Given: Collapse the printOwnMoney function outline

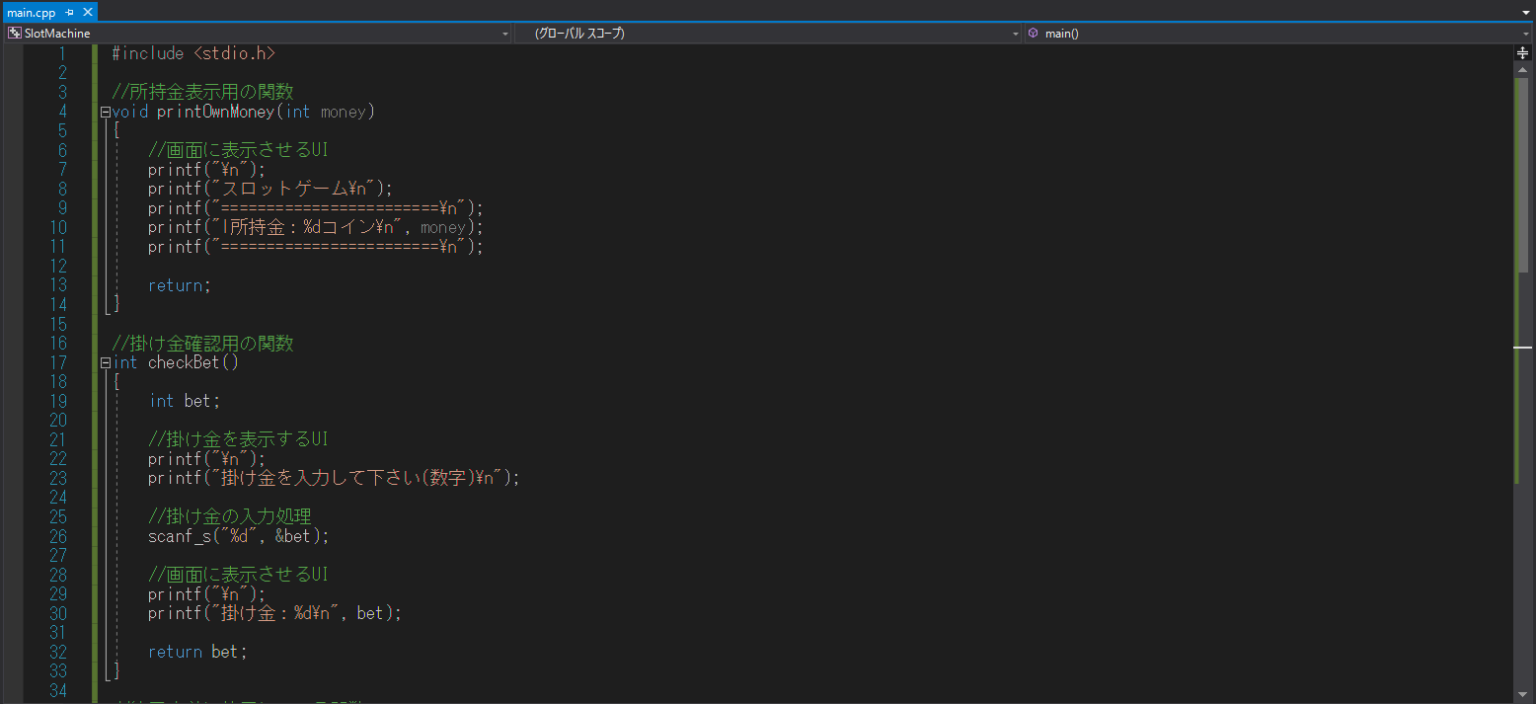Looking at the screenshot, I should pos(103,111).
